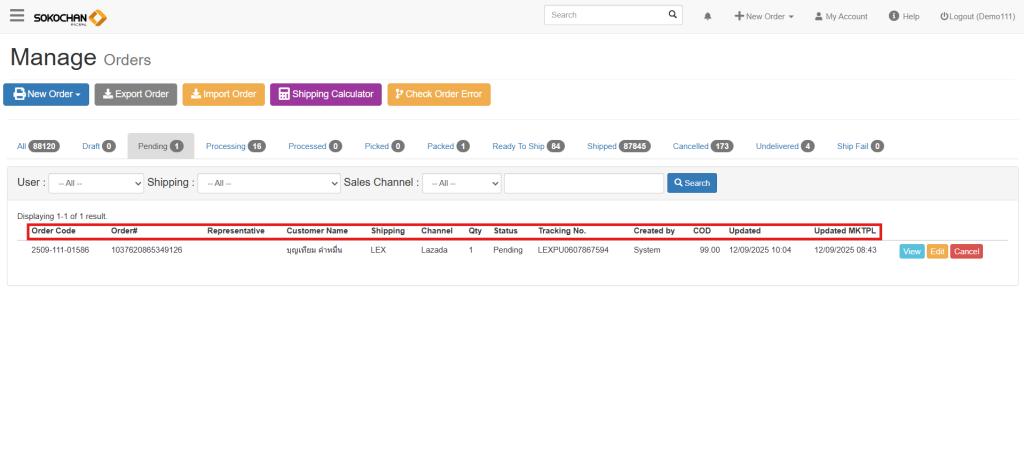Image resolution: width=1024 pixels, height=461 pixels.
Task: Click the Export Order button
Action: 136,94
